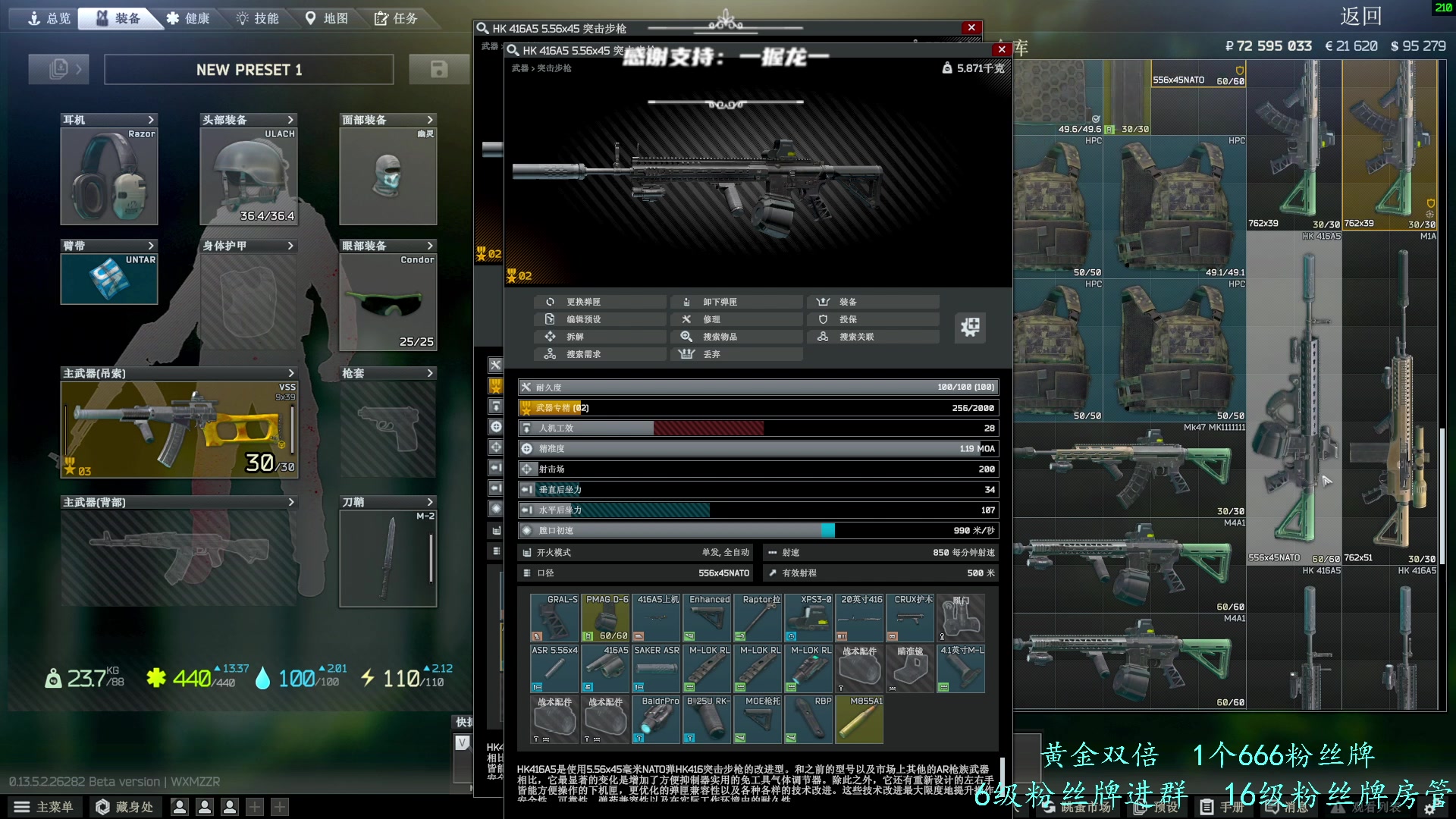Click 搜索物品 search item action
1456x819 pixels.
coord(736,337)
